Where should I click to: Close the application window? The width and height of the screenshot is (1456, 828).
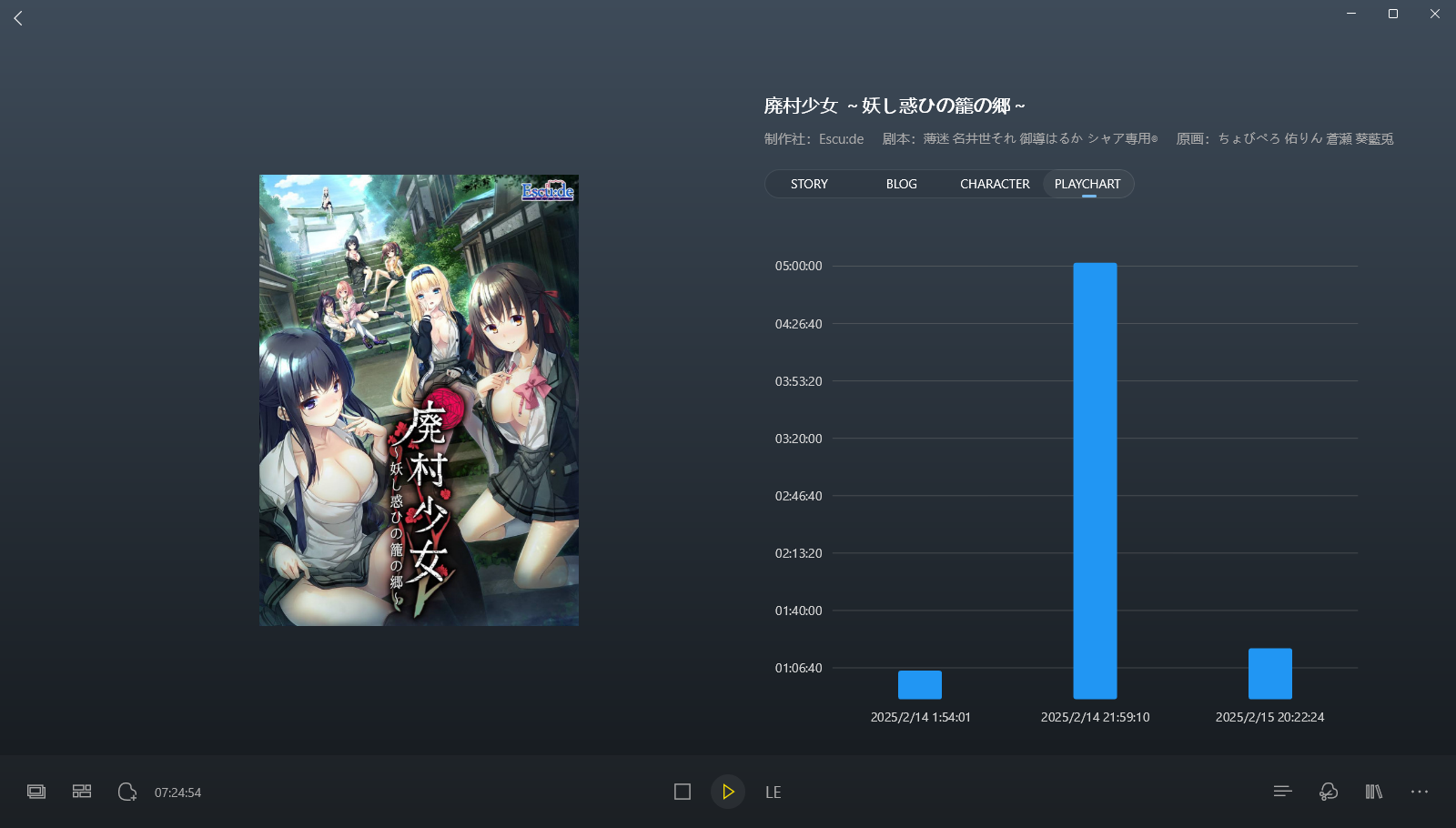[x=1435, y=14]
